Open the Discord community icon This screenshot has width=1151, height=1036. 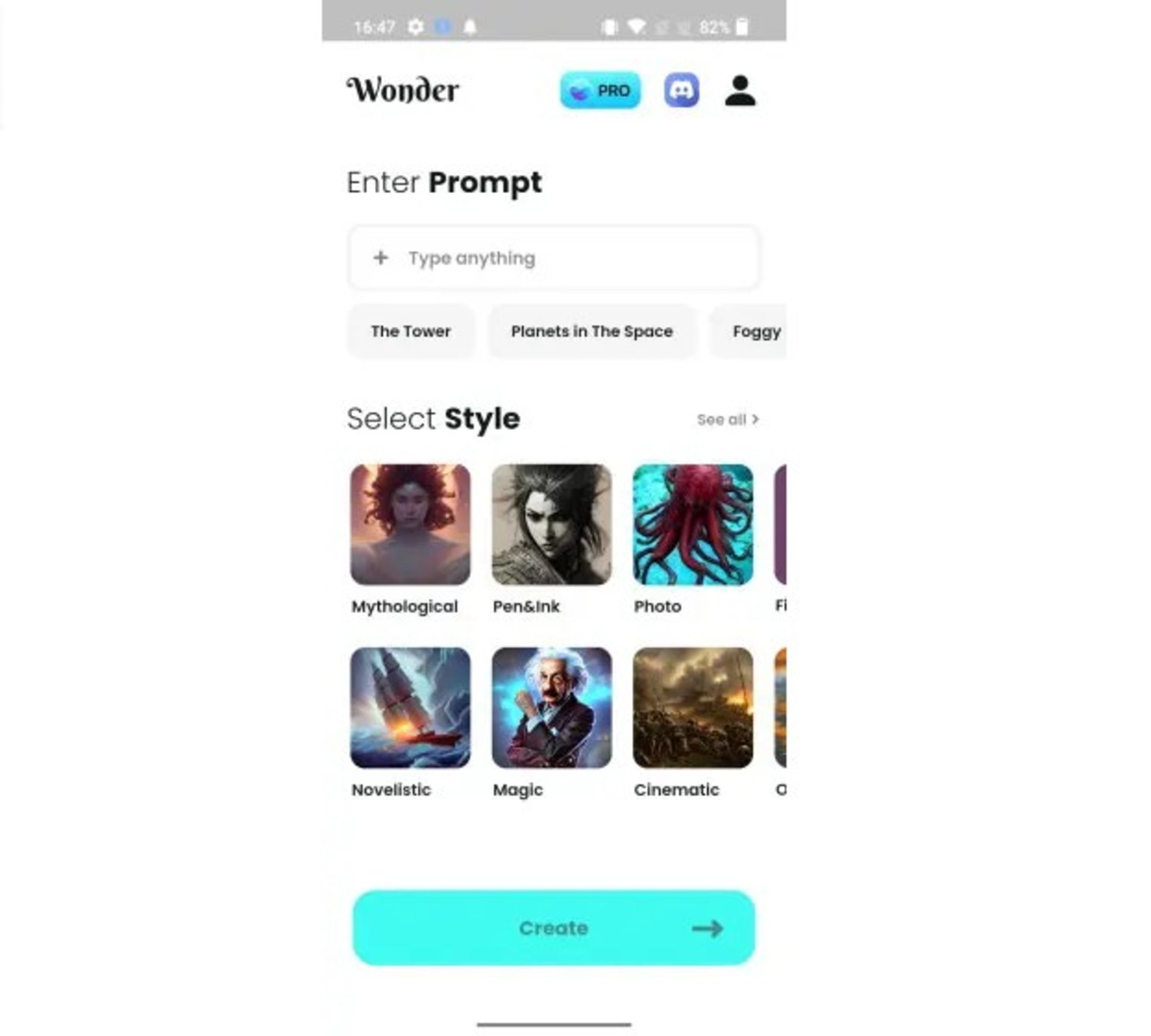pyautogui.click(x=681, y=90)
